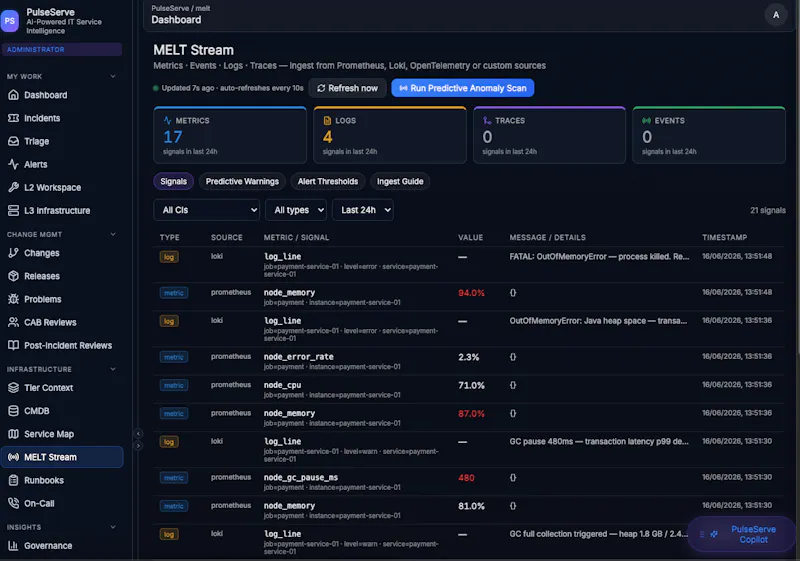Open Changes via the branch icon

(13, 253)
